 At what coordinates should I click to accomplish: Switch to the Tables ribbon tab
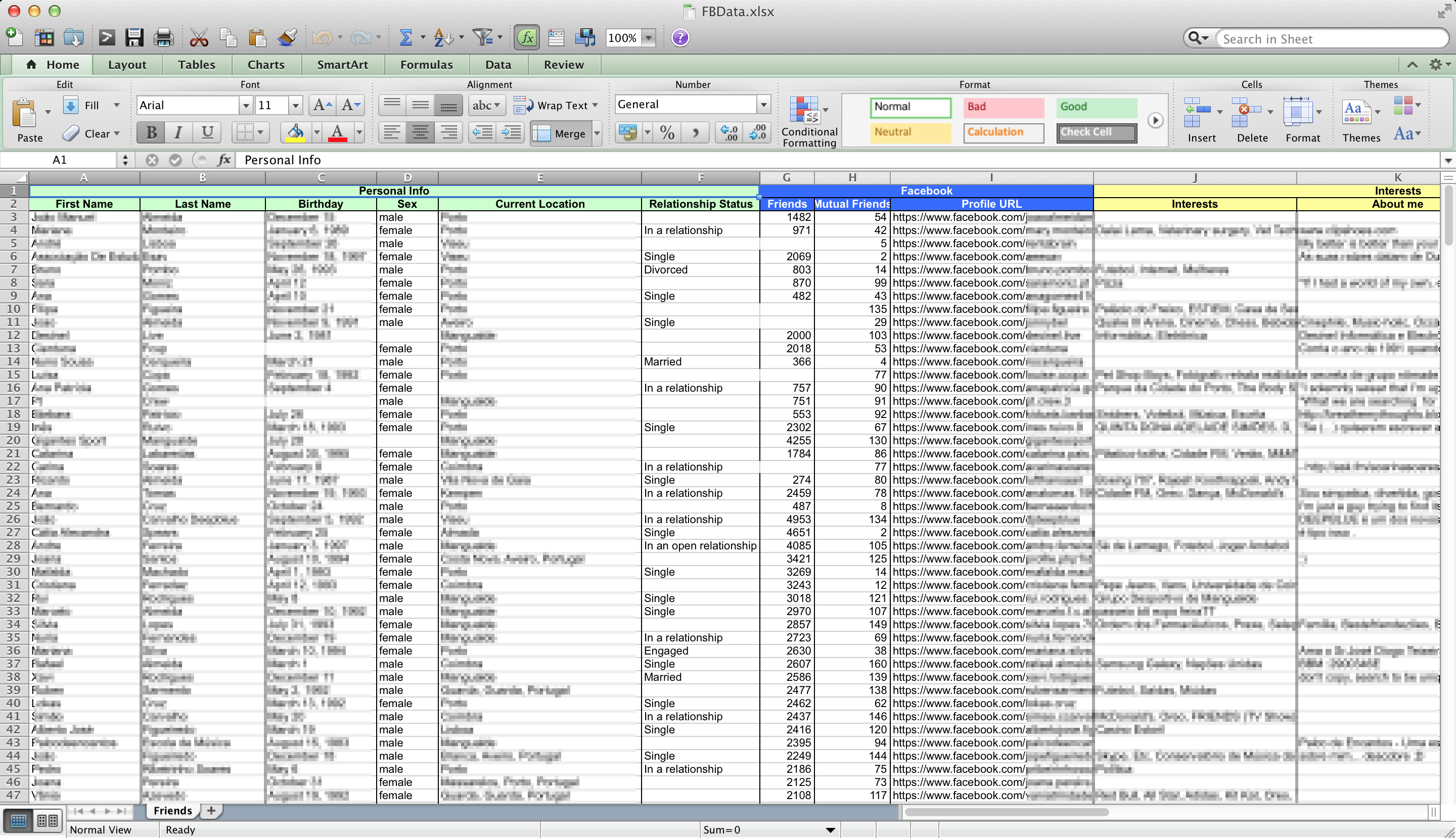click(196, 65)
